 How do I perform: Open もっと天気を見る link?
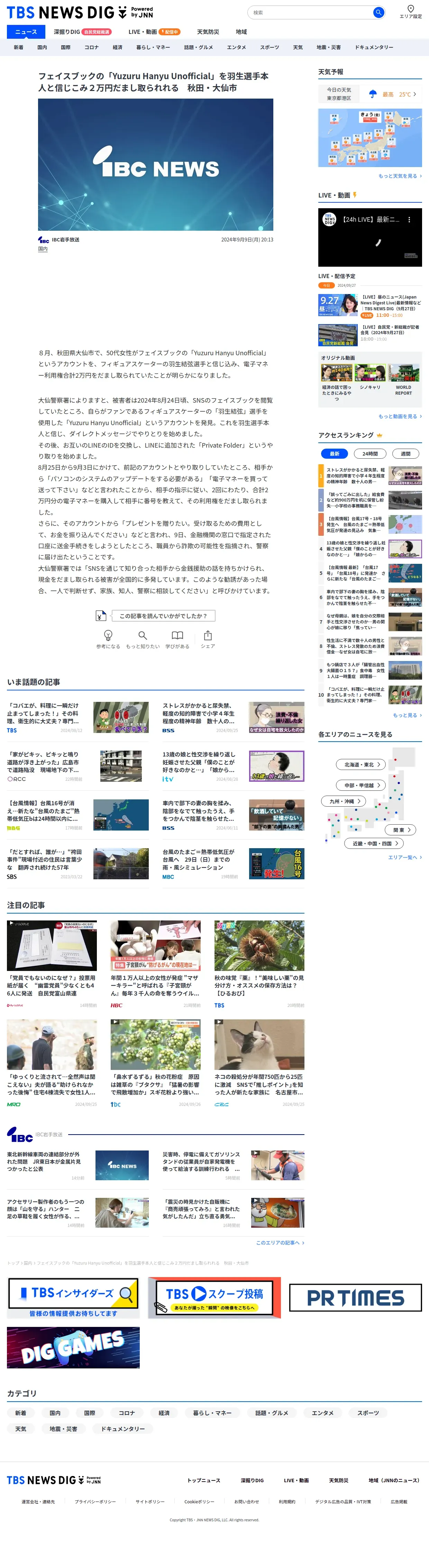(400, 176)
